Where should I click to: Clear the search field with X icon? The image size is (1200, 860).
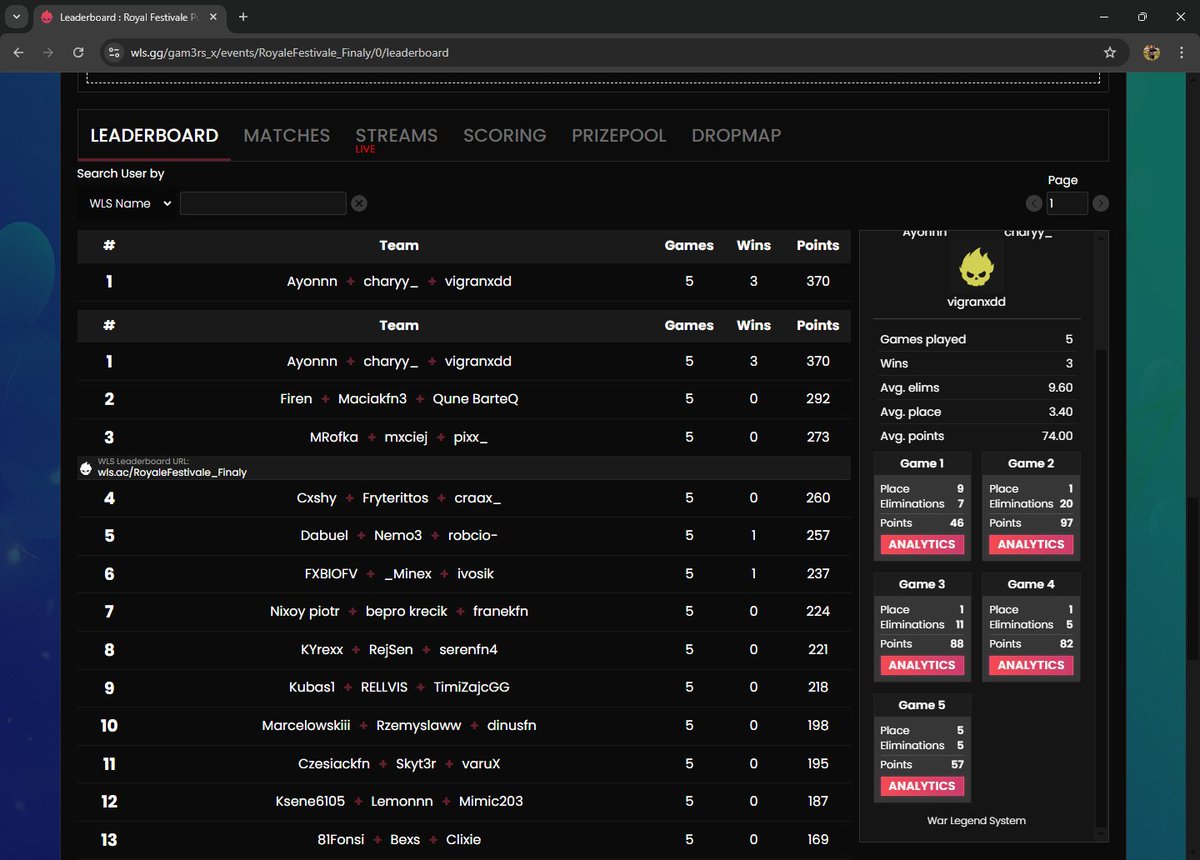point(359,203)
